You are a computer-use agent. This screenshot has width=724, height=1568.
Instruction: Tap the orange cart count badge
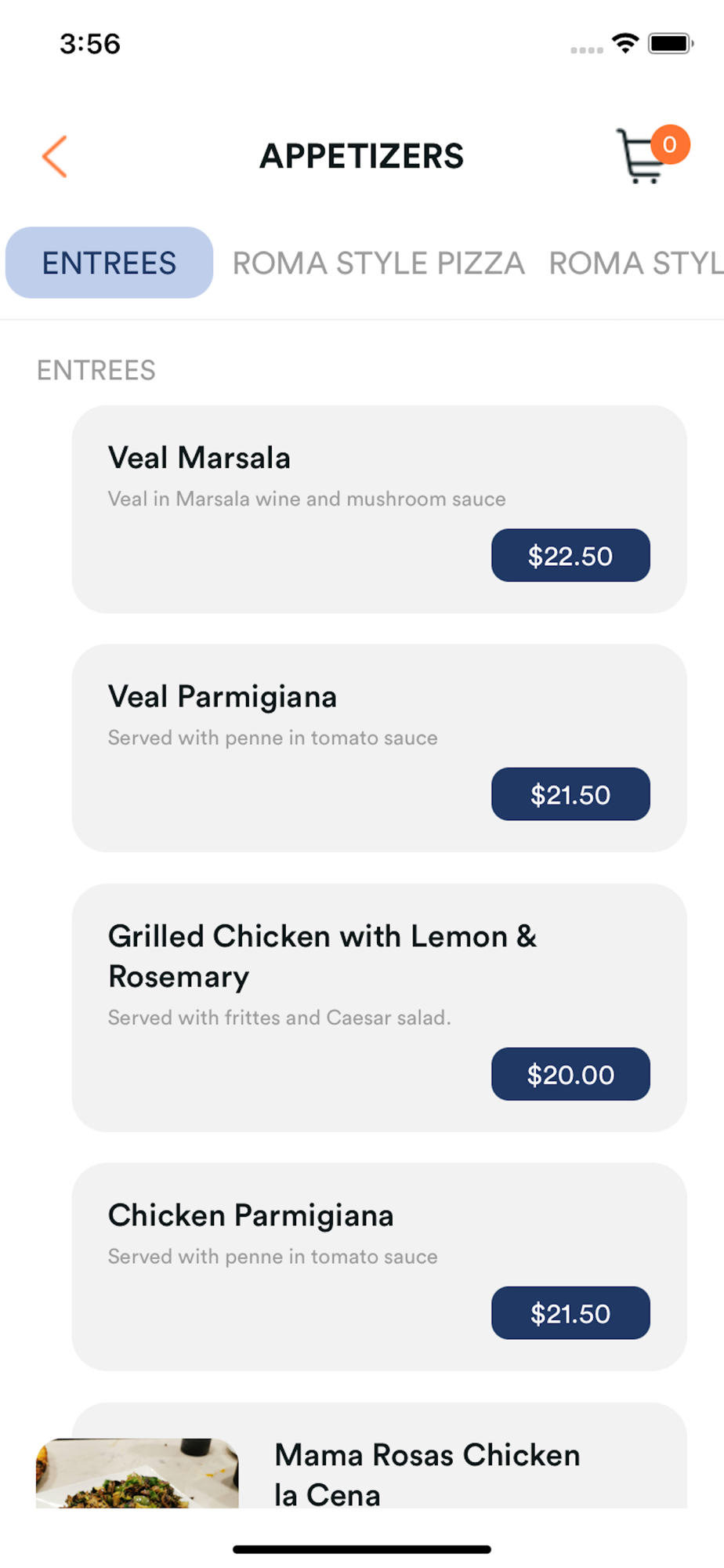point(670,144)
